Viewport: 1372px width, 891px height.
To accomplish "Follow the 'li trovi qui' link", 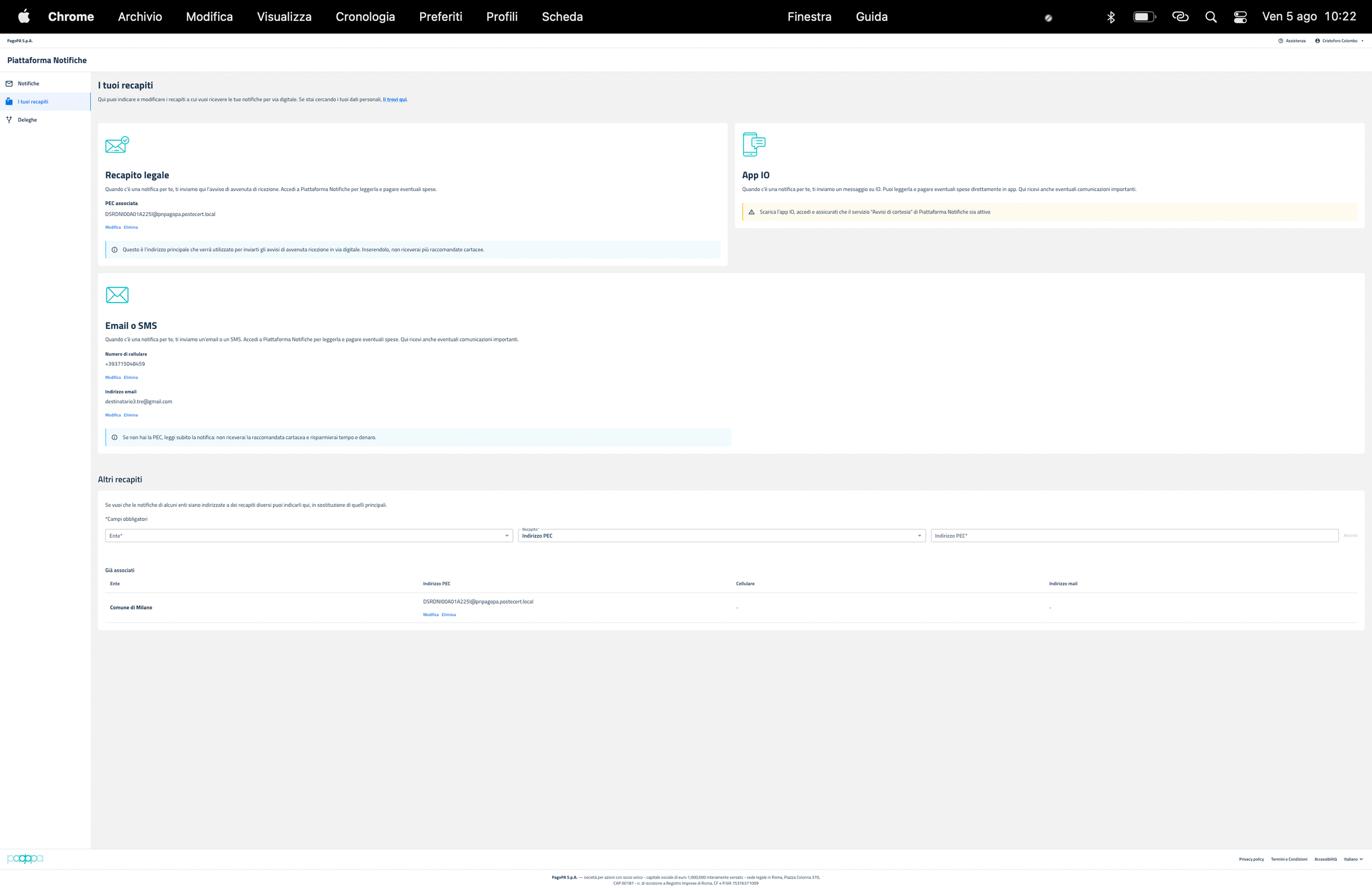I will click(x=395, y=100).
